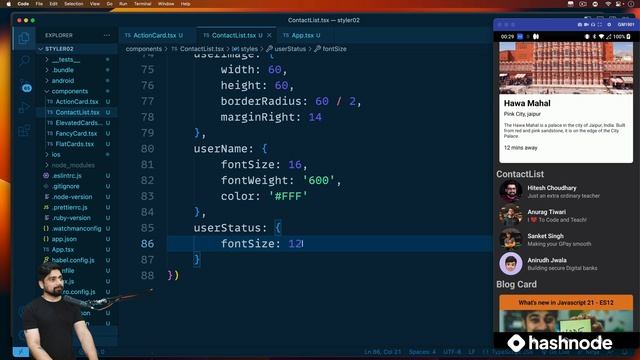Open the .eslintrc.js file
Screen dimensions: 640x360
click(67, 176)
